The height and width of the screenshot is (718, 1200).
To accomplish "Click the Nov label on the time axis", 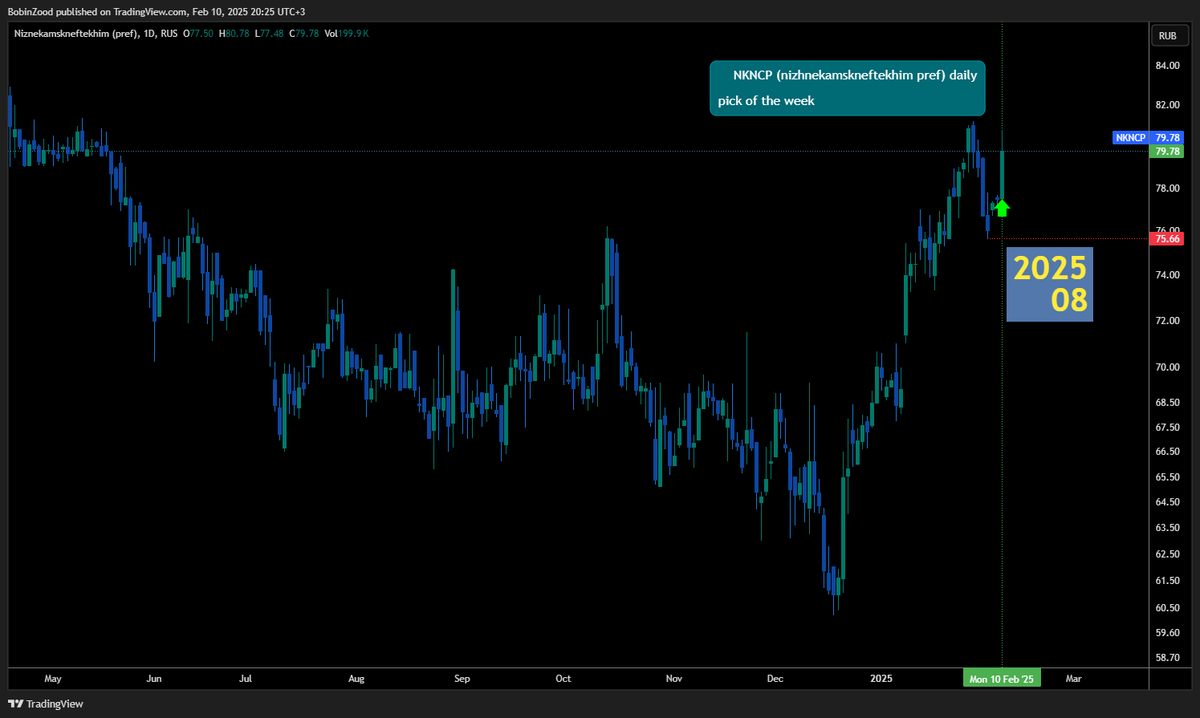I will [673, 678].
